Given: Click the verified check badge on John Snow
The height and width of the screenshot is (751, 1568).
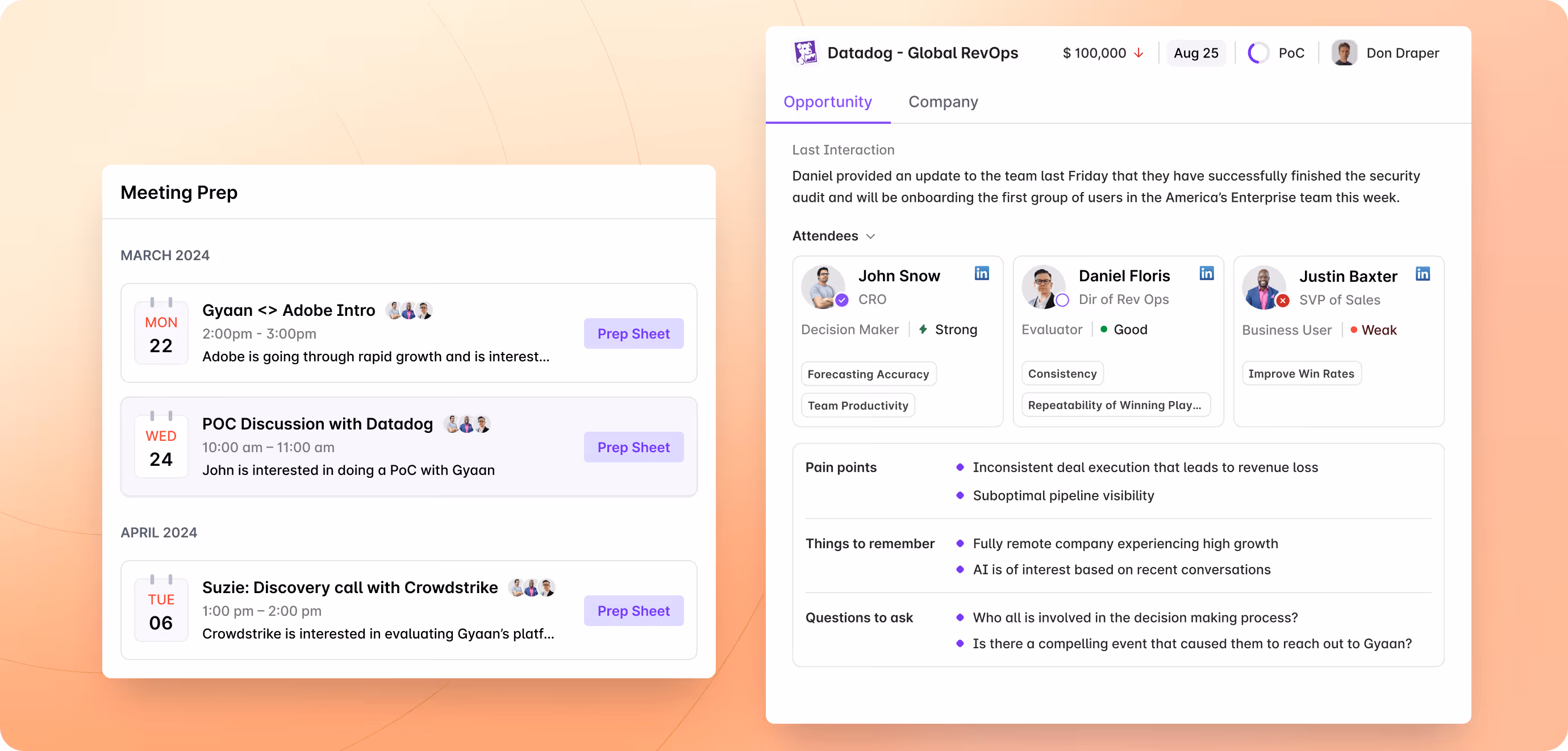Looking at the screenshot, I should click(841, 300).
